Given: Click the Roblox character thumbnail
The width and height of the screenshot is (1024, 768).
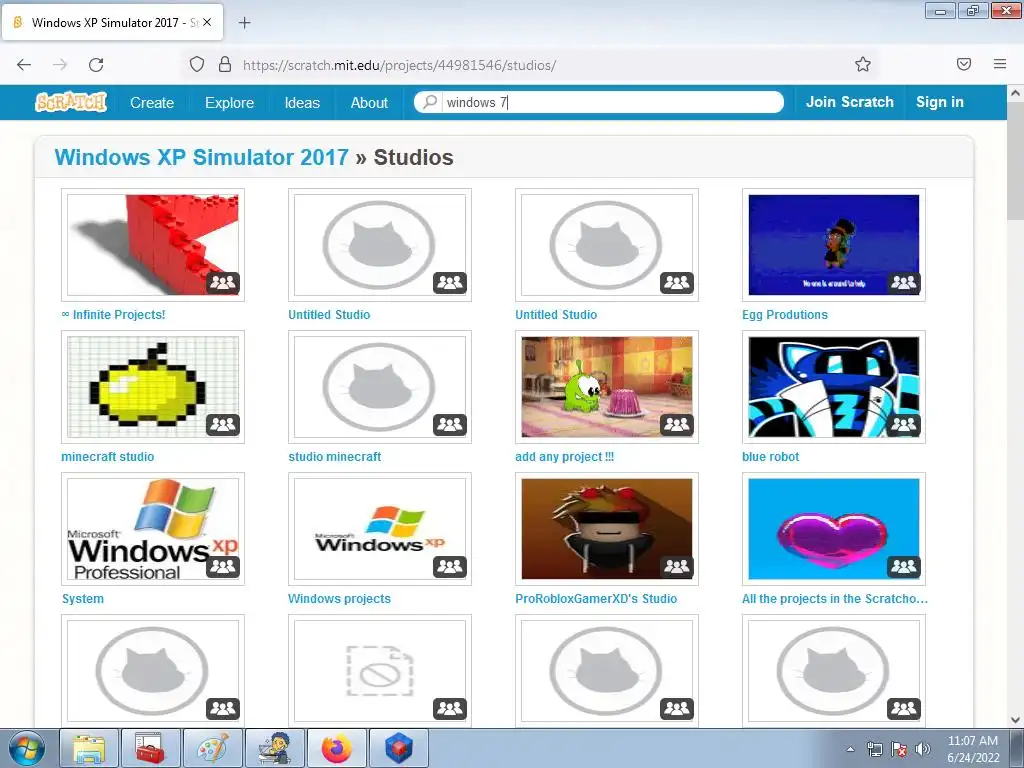Looking at the screenshot, I should click(607, 529).
